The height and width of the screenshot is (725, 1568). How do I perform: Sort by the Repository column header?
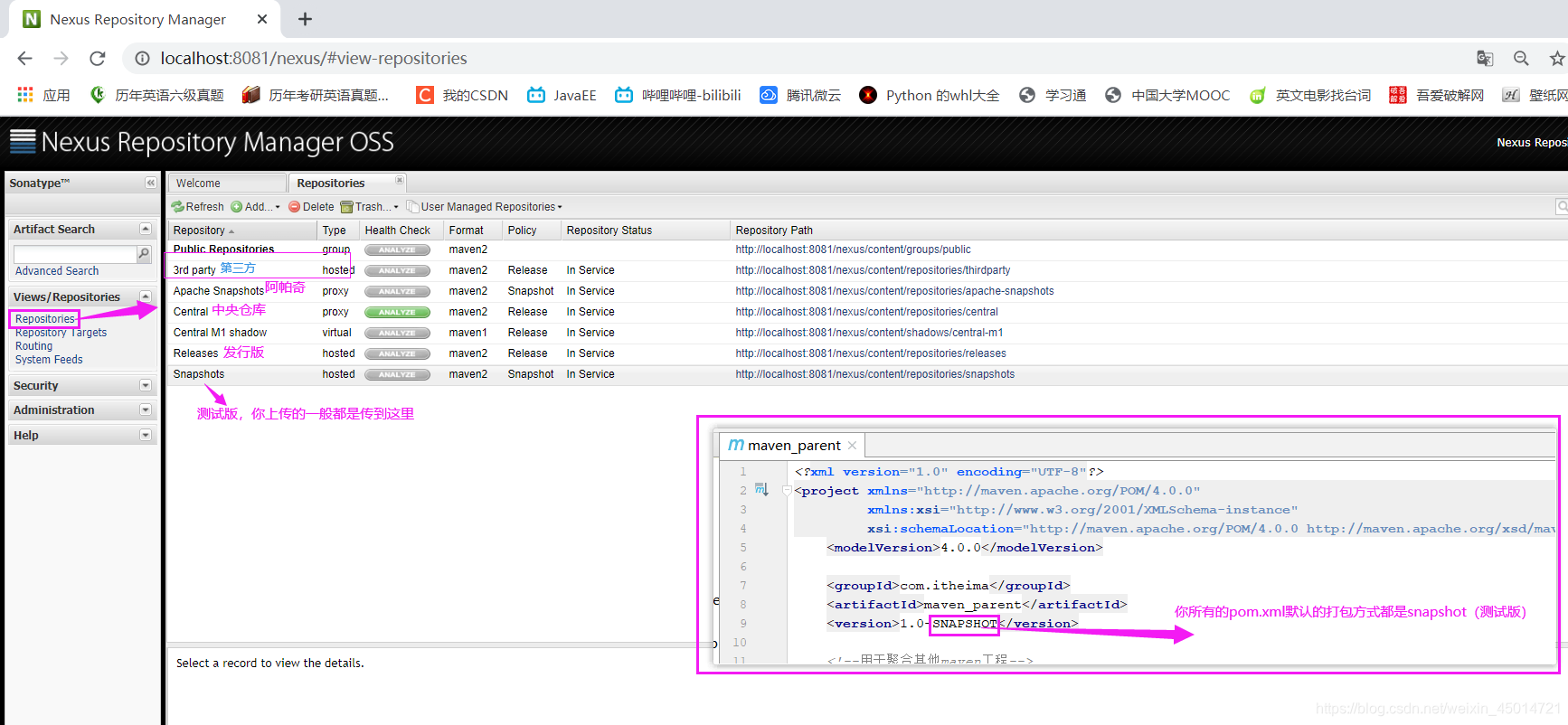pyautogui.click(x=242, y=231)
